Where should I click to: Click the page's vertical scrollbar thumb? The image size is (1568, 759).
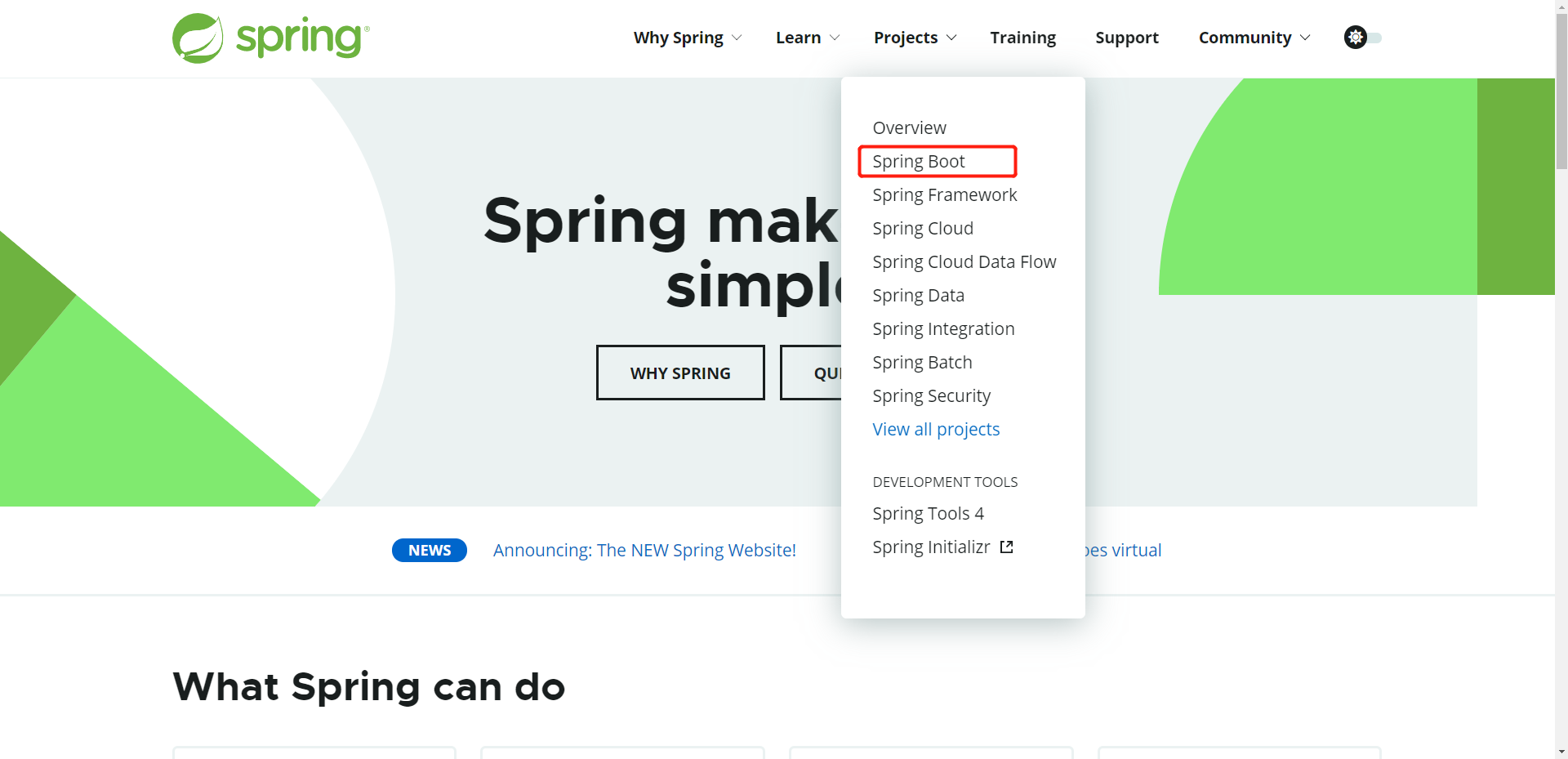1561,90
